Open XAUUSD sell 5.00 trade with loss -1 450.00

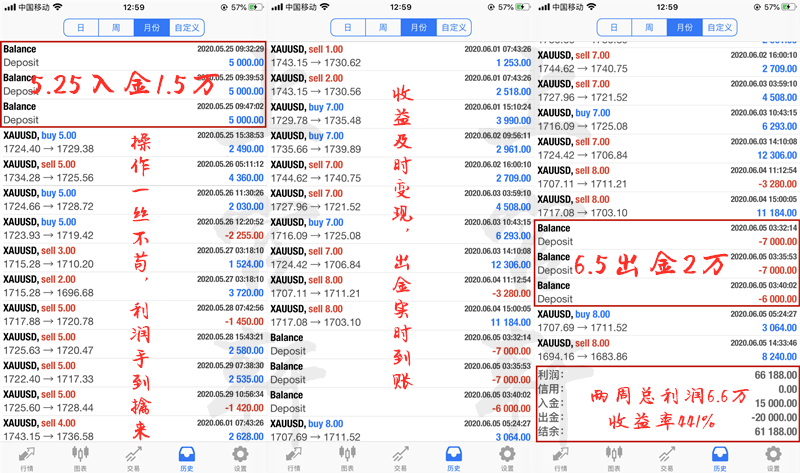pos(133,315)
